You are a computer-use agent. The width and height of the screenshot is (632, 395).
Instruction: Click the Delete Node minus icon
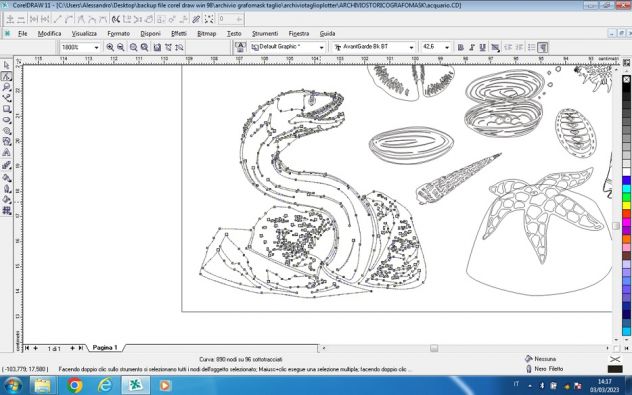click(x=21, y=19)
